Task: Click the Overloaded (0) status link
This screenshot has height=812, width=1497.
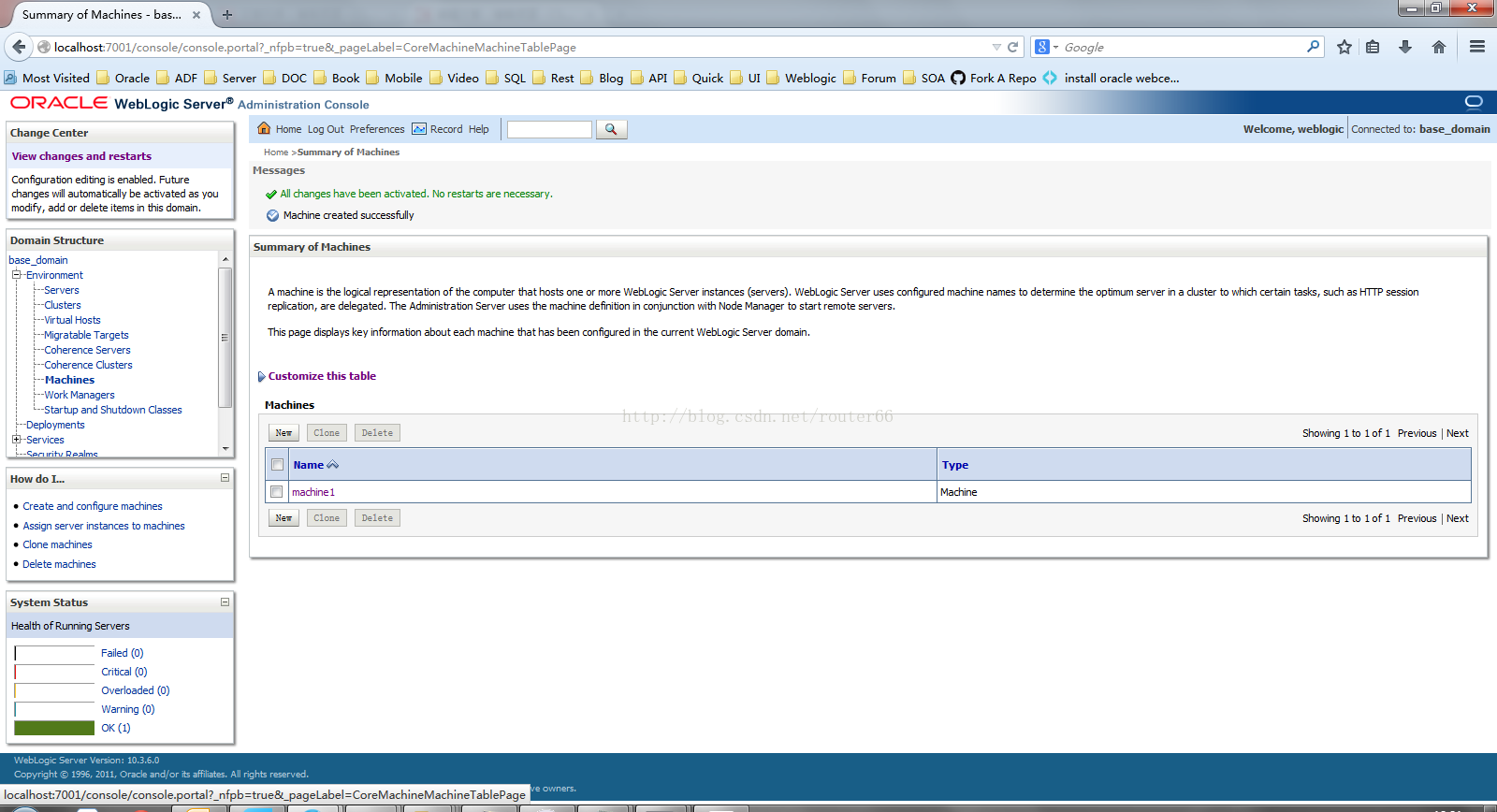Action: [136, 690]
